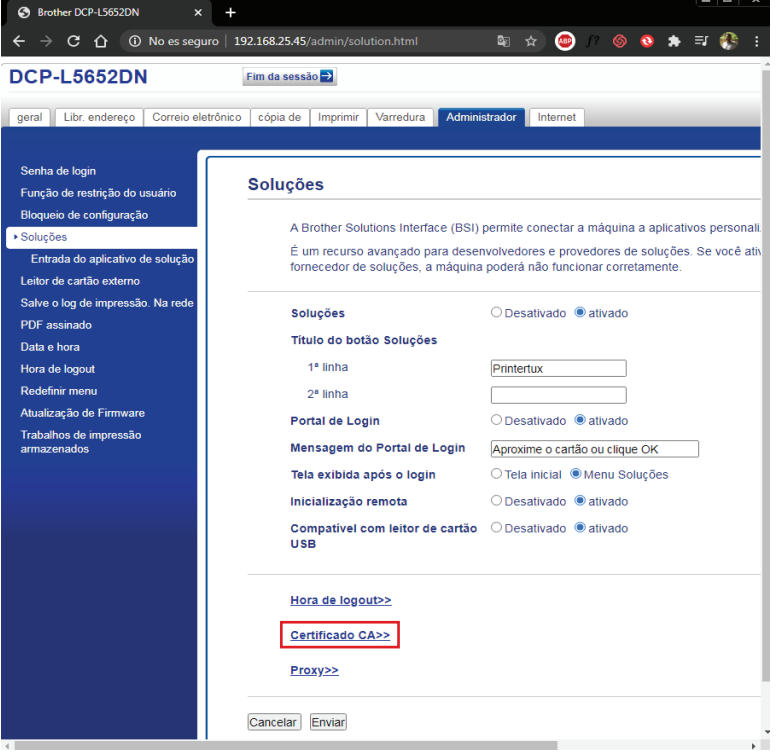This screenshot has width=777, height=756.
Task: Open the Correio eletrônico tab
Action: 196,117
